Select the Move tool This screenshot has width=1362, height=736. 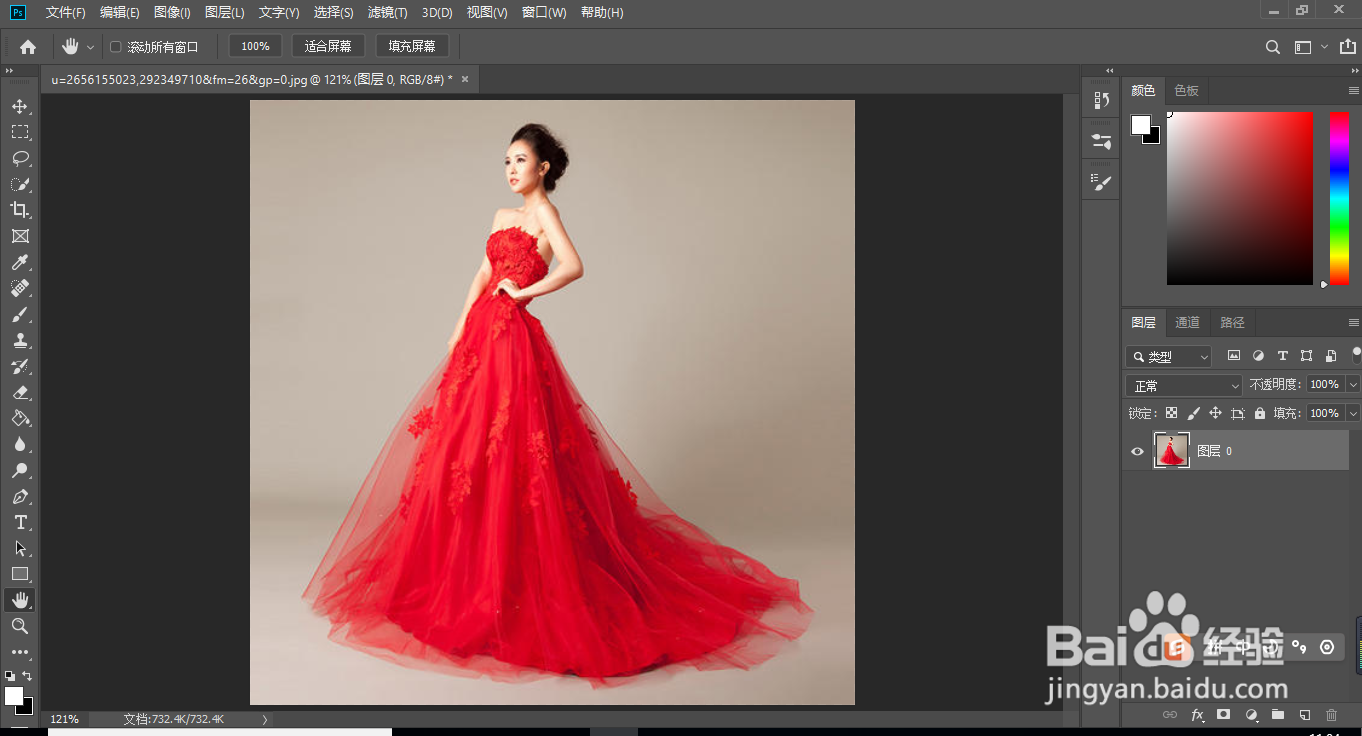20,106
